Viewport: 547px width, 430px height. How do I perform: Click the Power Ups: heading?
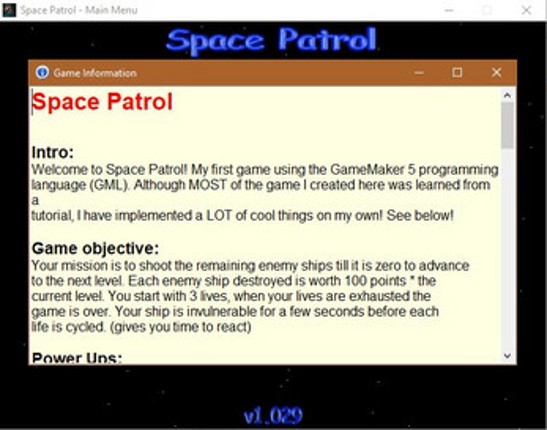(x=77, y=357)
